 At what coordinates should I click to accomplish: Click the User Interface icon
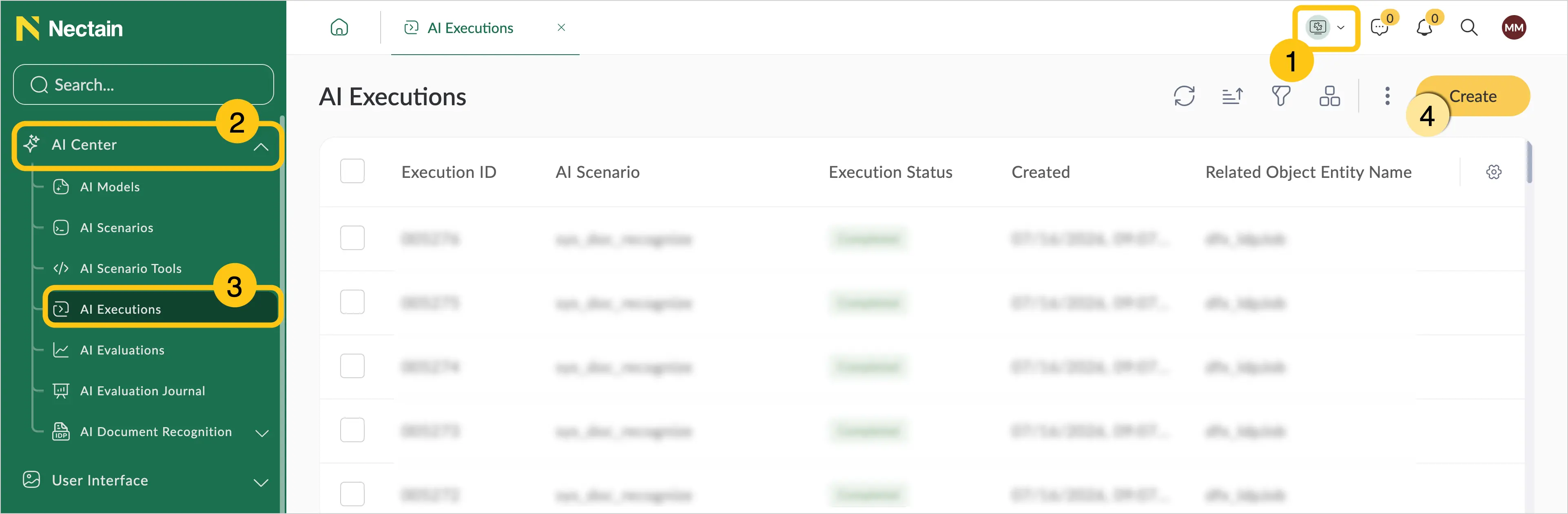click(32, 480)
